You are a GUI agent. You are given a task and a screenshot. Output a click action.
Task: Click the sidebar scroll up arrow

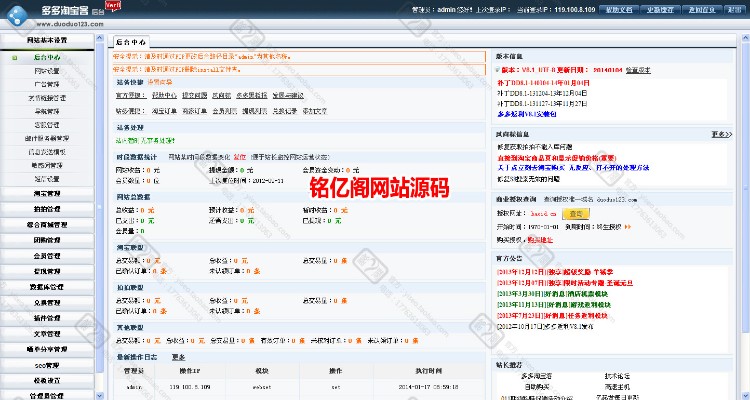point(99,39)
